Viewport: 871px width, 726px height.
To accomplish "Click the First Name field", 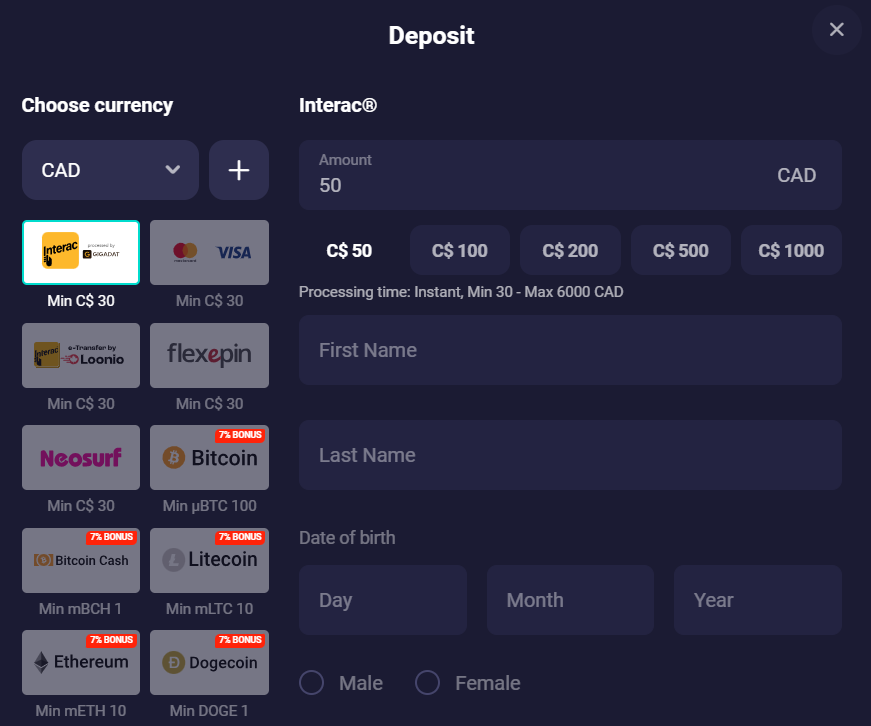I will [x=570, y=351].
